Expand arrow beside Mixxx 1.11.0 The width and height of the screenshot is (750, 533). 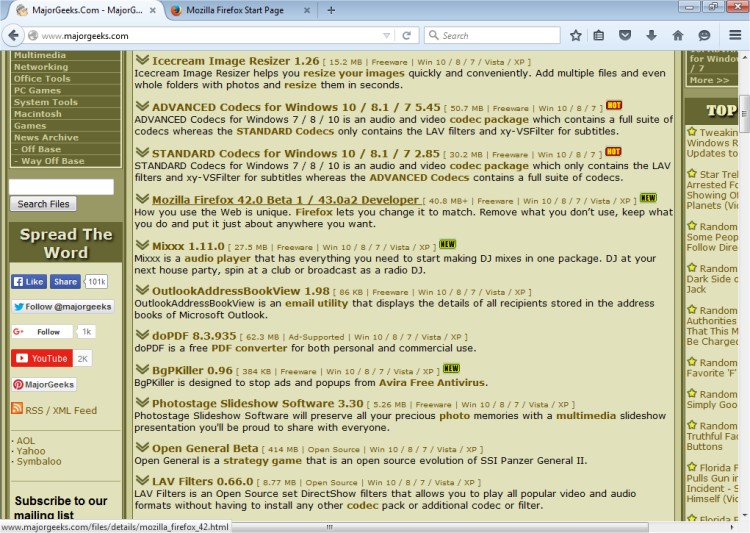pyautogui.click(x=142, y=245)
